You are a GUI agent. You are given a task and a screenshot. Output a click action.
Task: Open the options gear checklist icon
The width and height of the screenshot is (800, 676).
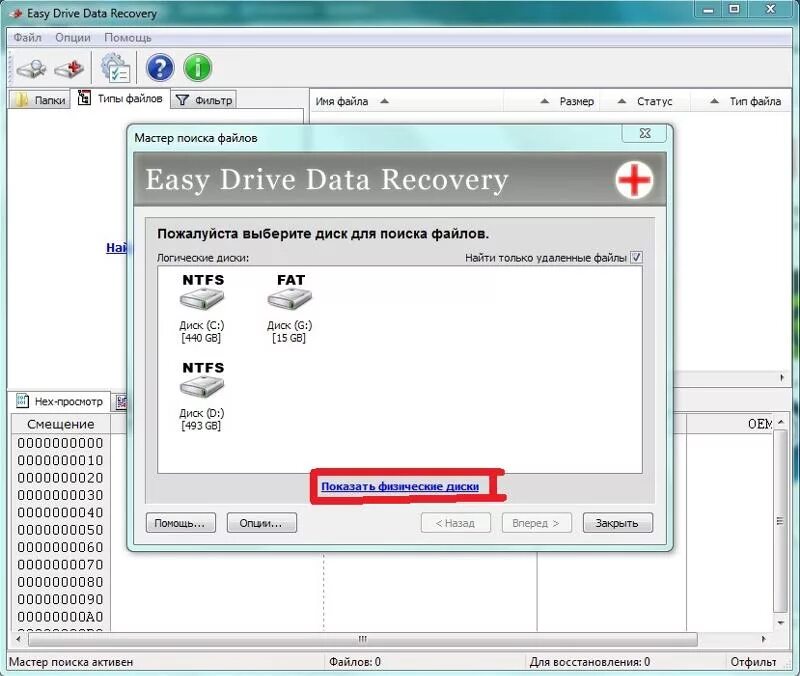tap(115, 68)
